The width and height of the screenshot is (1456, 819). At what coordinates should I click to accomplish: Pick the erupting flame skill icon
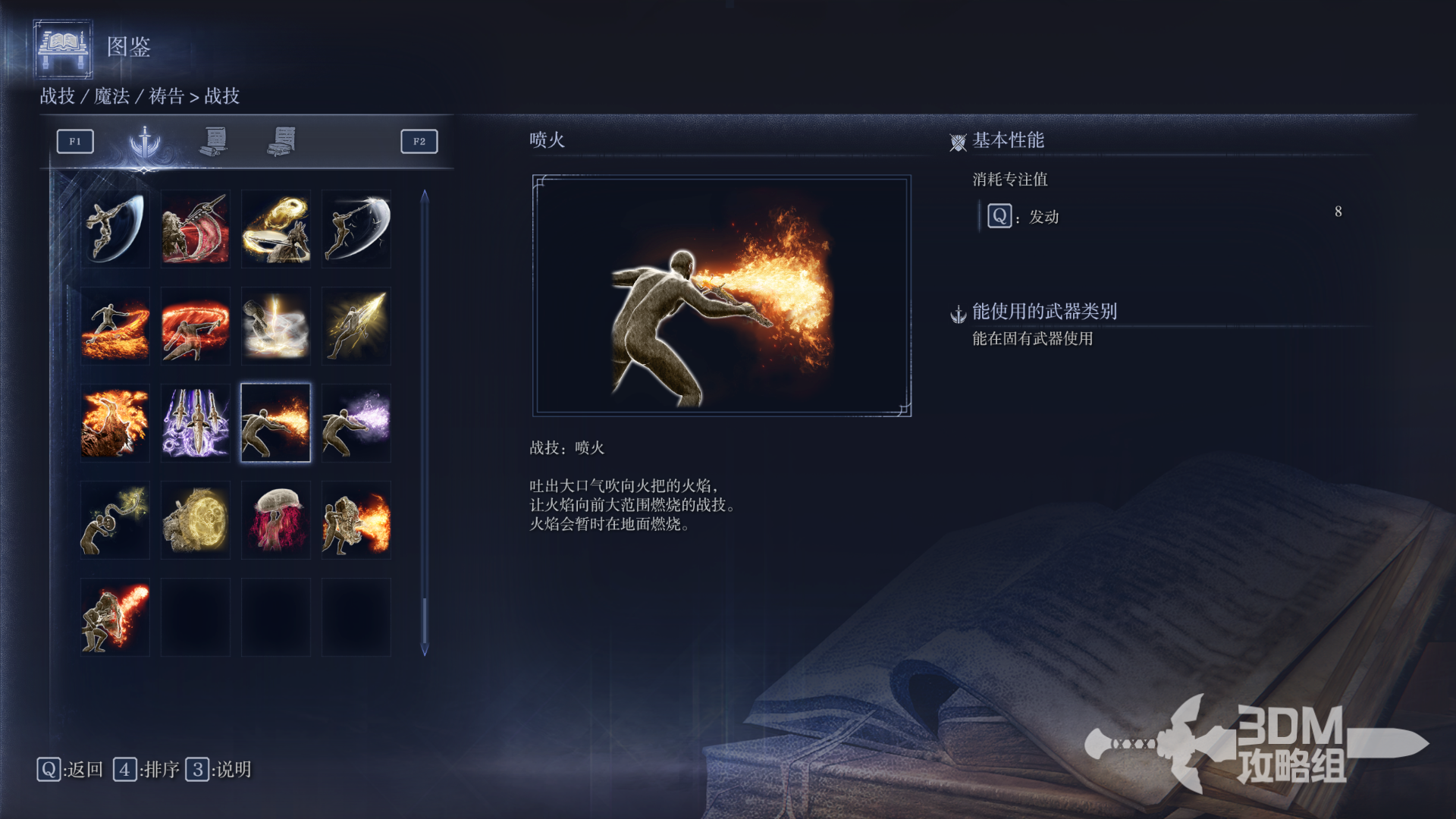[x=115, y=422]
